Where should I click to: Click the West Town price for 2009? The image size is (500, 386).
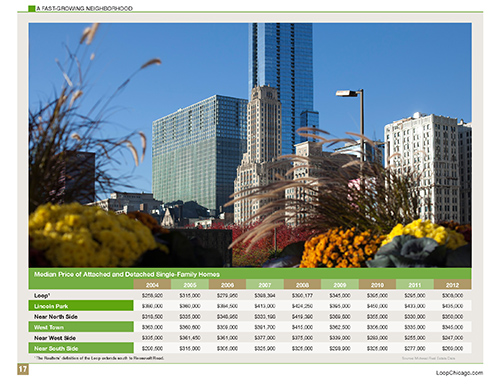(x=340, y=327)
